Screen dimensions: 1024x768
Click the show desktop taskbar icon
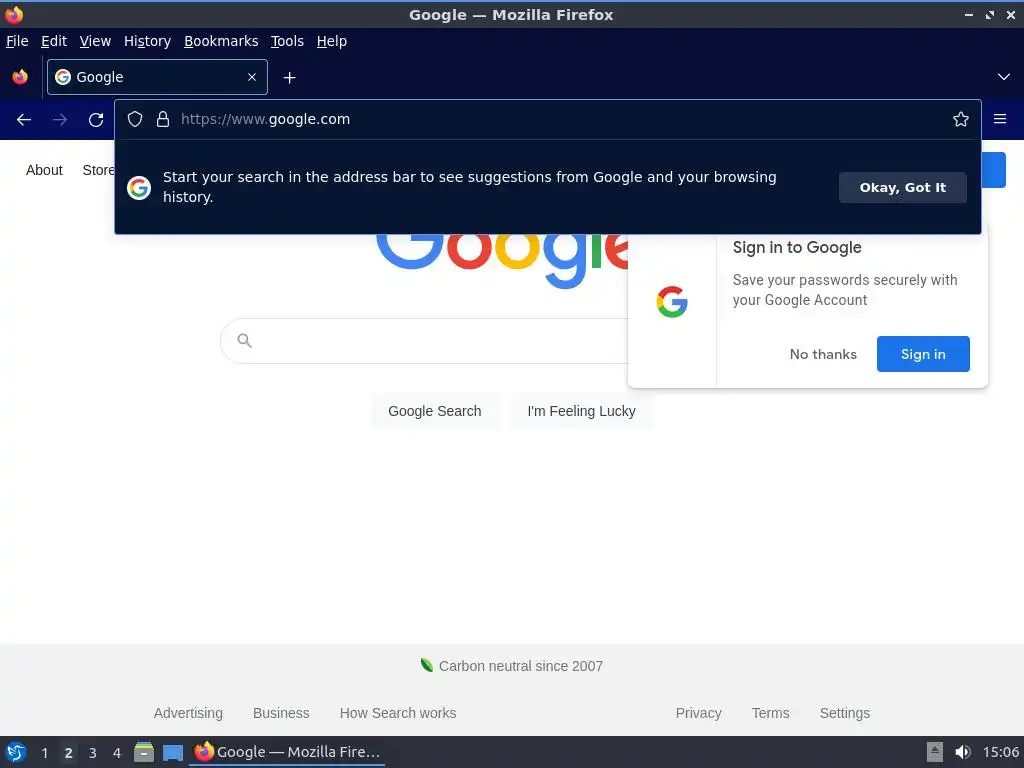[172, 753]
